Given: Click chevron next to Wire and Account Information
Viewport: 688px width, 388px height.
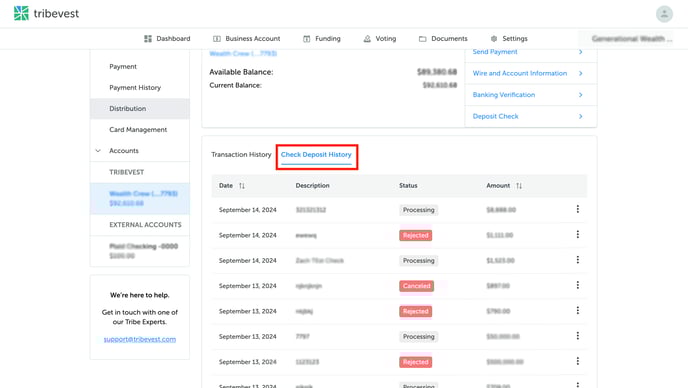Looking at the screenshot, I should [x=580, y=73].
